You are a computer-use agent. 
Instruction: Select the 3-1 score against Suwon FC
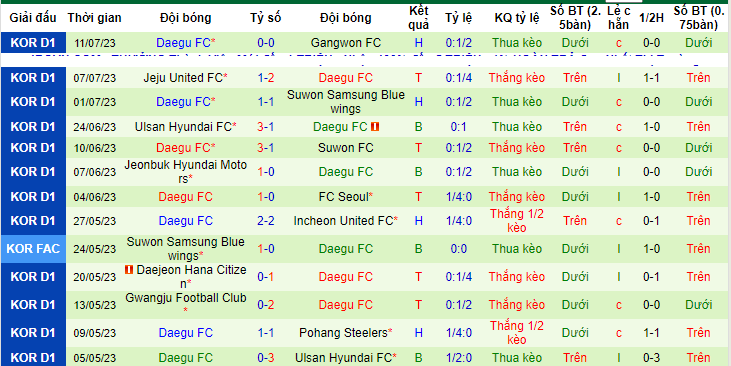click(x=266, y=148)
